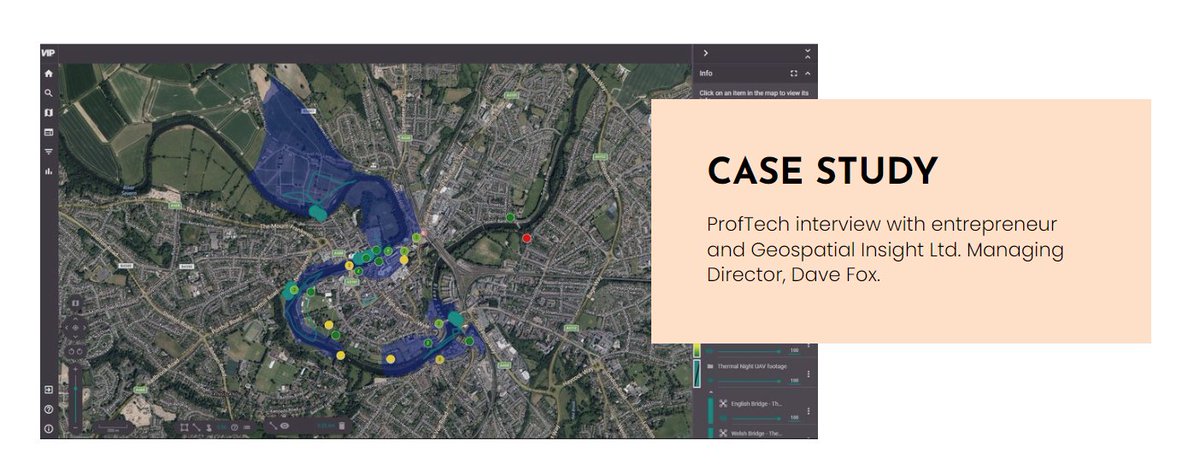Screen dimensions: 1200x464
Task: Delete measurement with trash icon
Action: coord(342,426)
